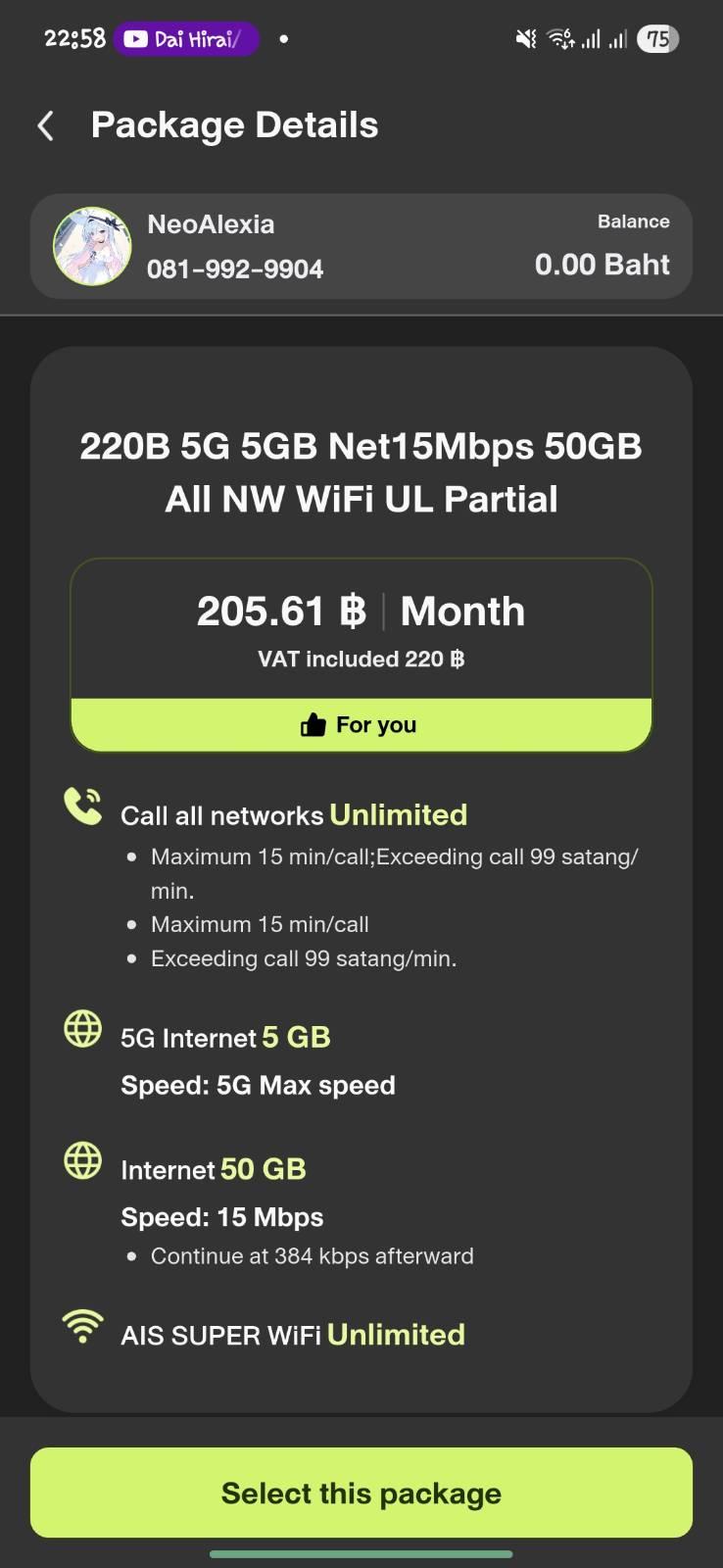Tap the 5G Internet globe icon

82,1029
